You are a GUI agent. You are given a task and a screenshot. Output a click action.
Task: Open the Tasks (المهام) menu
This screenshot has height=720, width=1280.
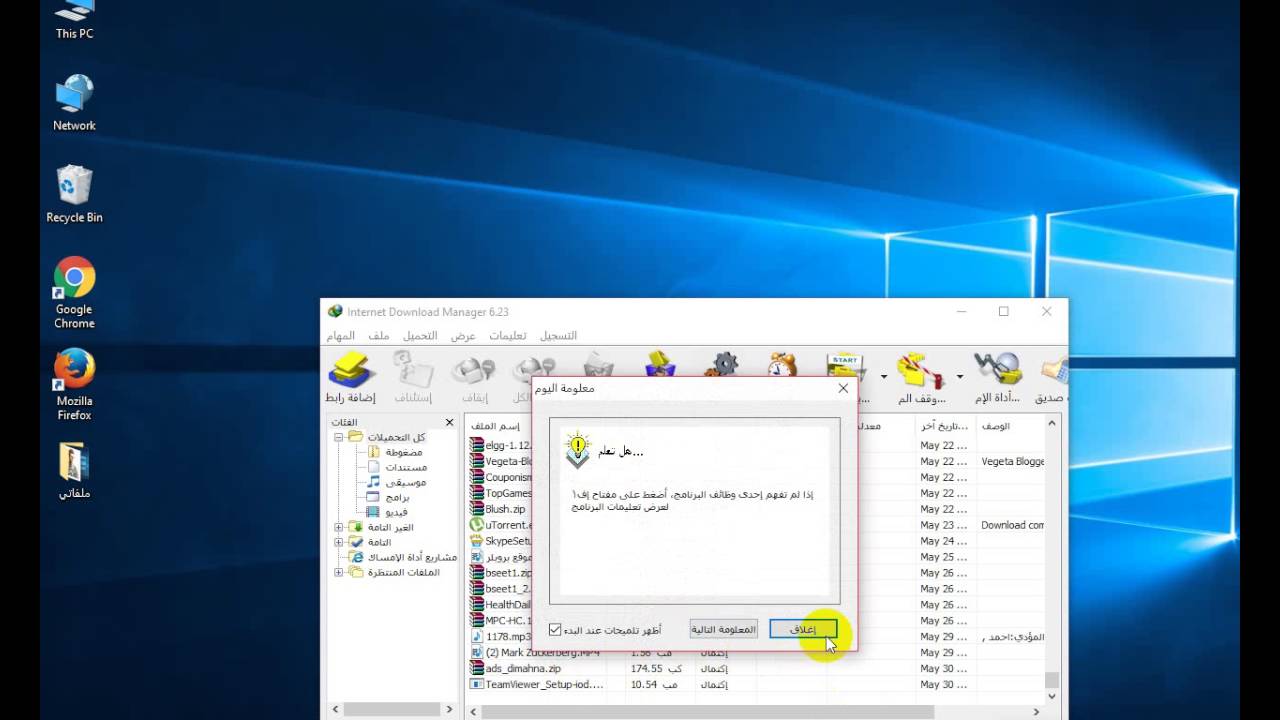(x=340, y=336)
